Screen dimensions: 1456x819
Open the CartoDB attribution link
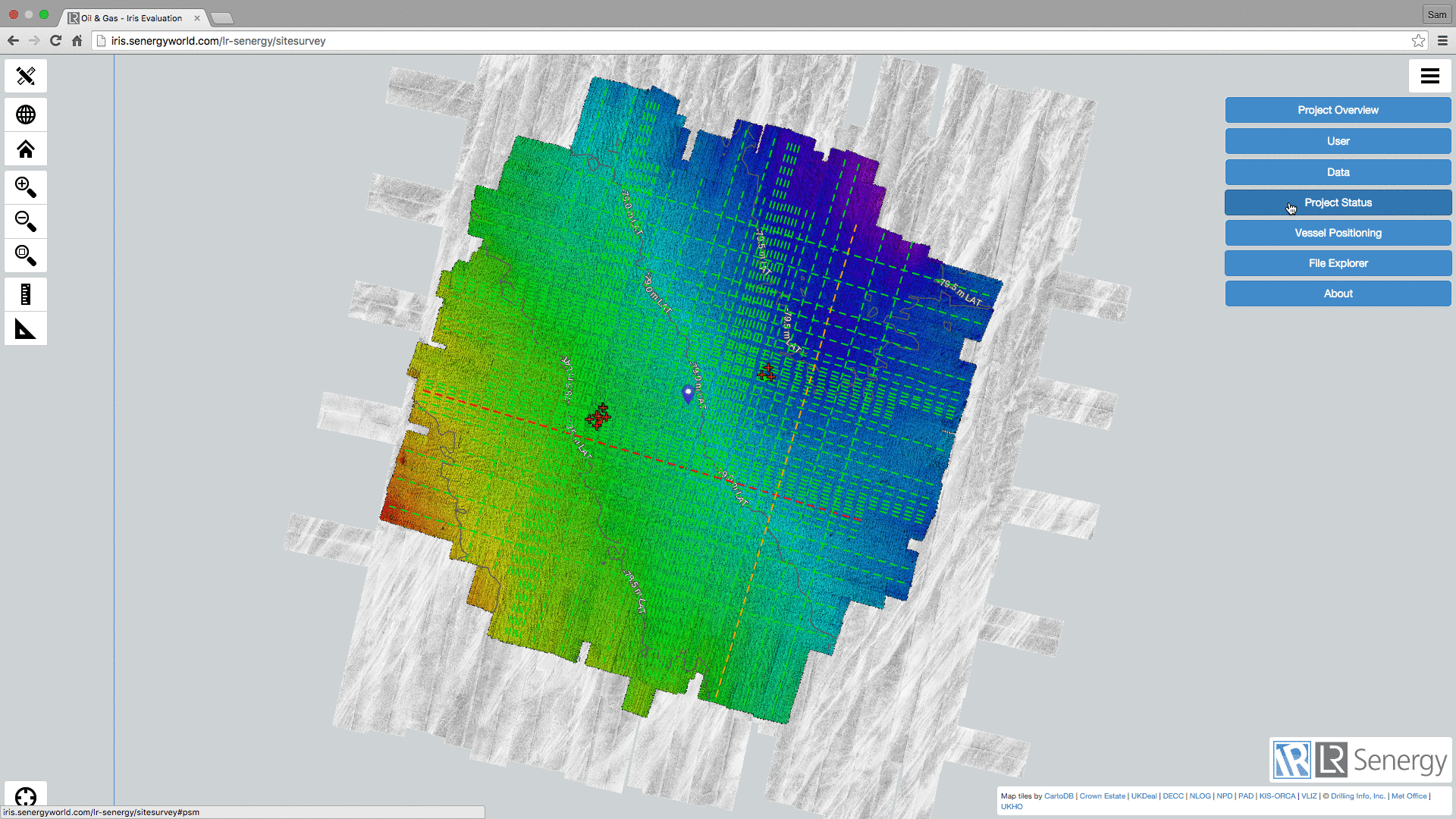[1059, 796]
